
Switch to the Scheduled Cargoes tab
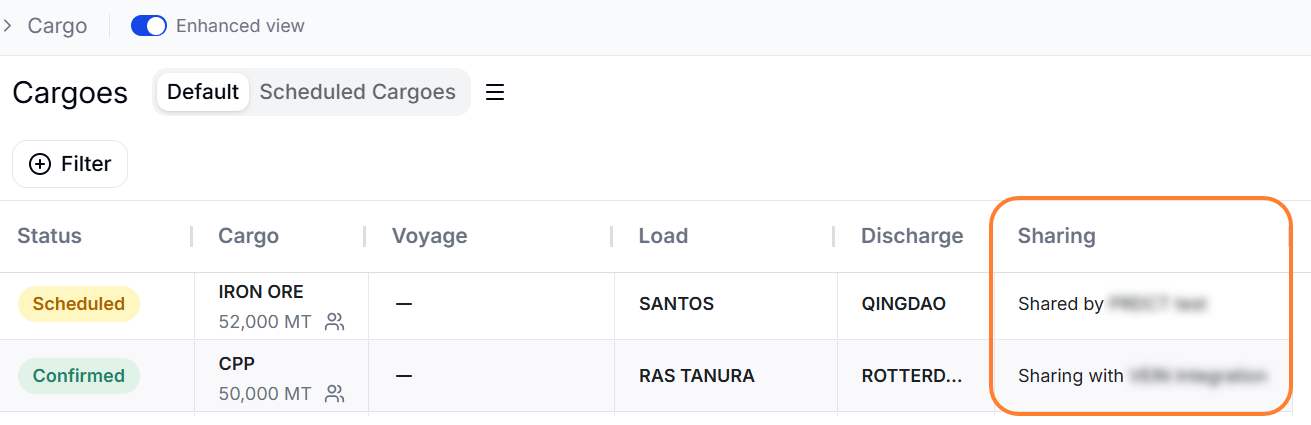tap(358, 92)
